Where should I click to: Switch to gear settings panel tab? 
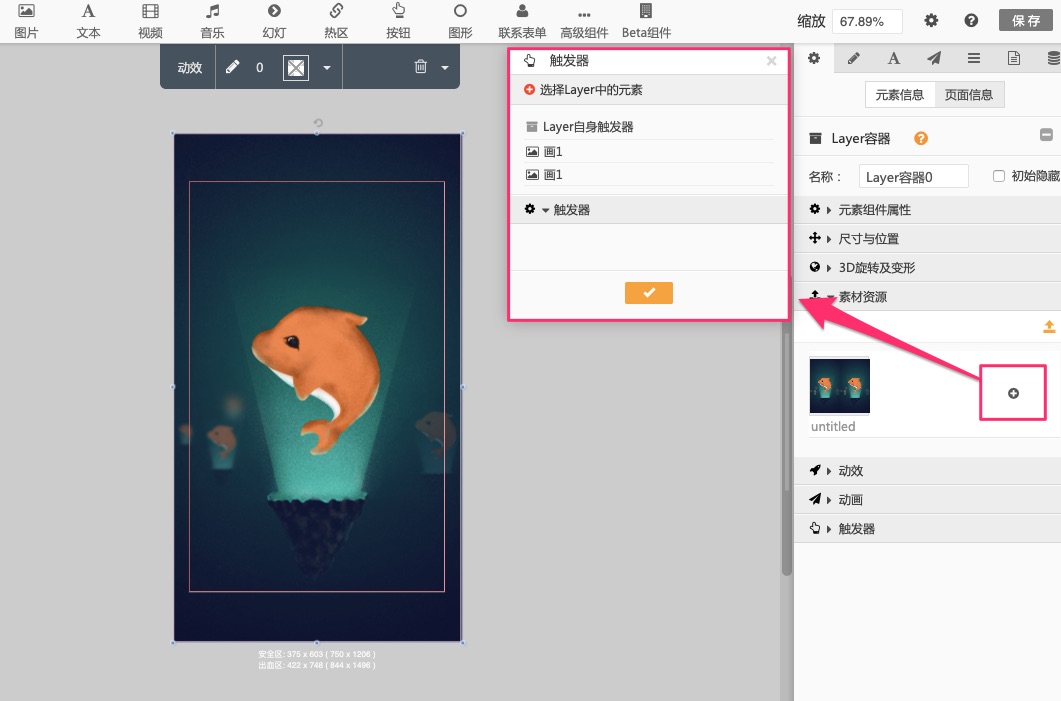(x=814, y=58)
